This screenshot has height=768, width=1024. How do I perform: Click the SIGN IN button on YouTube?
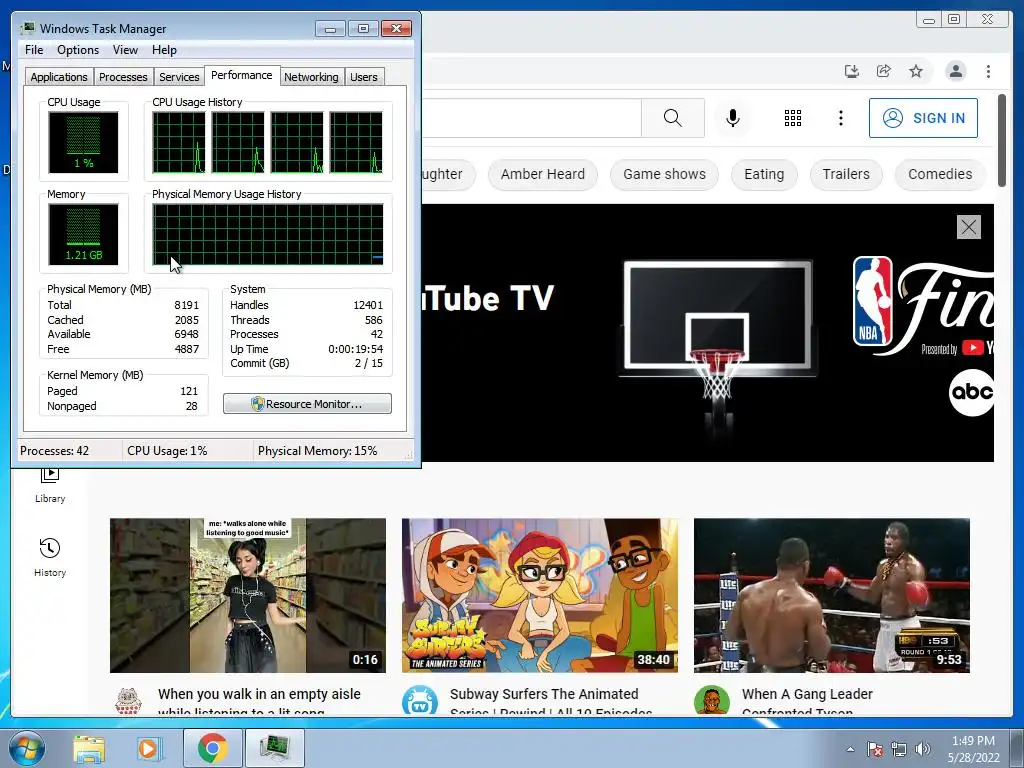(923, 118)
